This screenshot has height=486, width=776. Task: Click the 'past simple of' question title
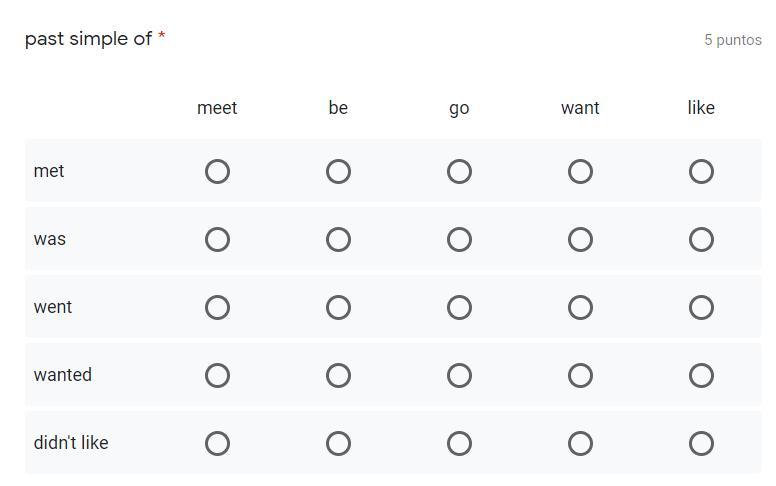point(88,39)
